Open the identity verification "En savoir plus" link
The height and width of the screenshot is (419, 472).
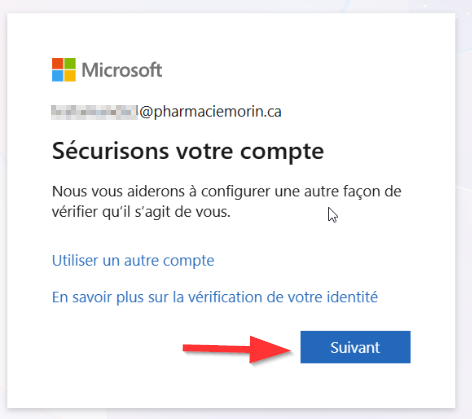point(215,297)
